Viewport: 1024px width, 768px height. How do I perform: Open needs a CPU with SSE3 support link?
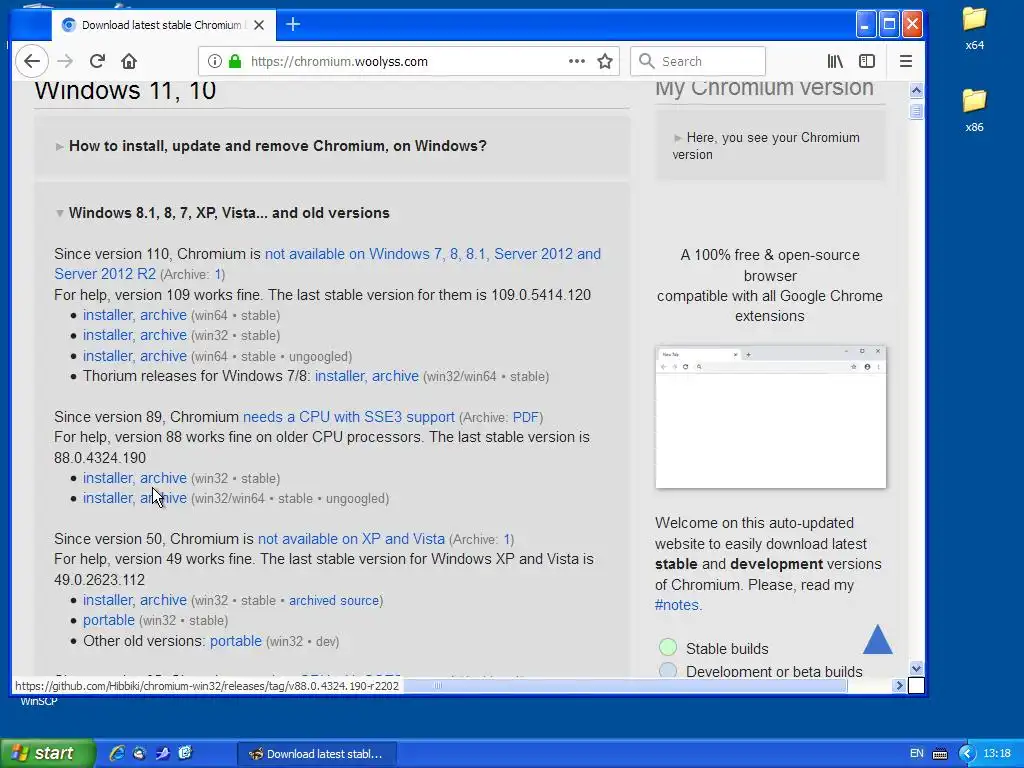[x=349, y=417]
